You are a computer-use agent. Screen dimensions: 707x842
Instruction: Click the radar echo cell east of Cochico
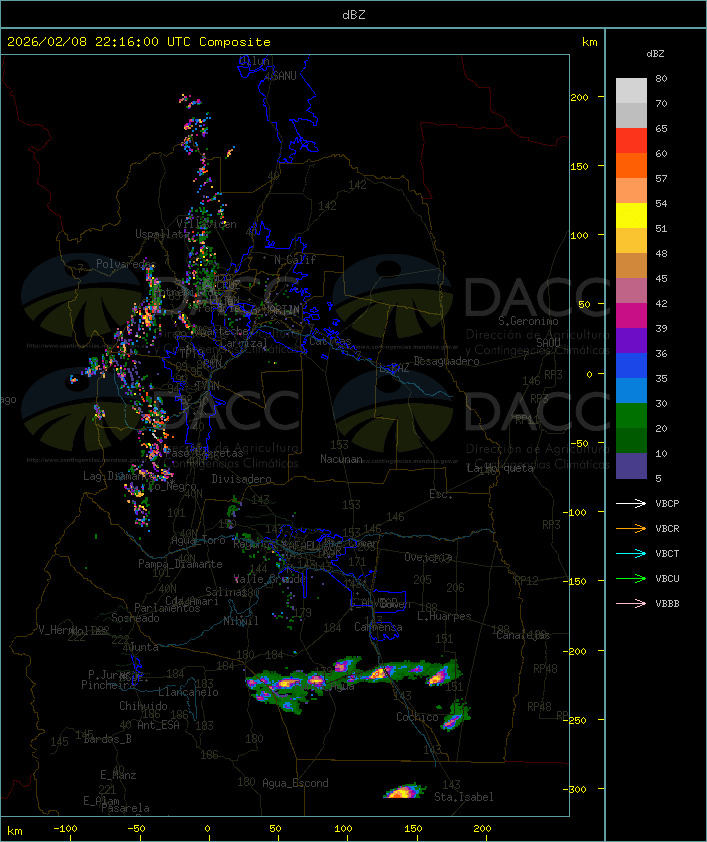pyautogui.click(x=456, y=716)
